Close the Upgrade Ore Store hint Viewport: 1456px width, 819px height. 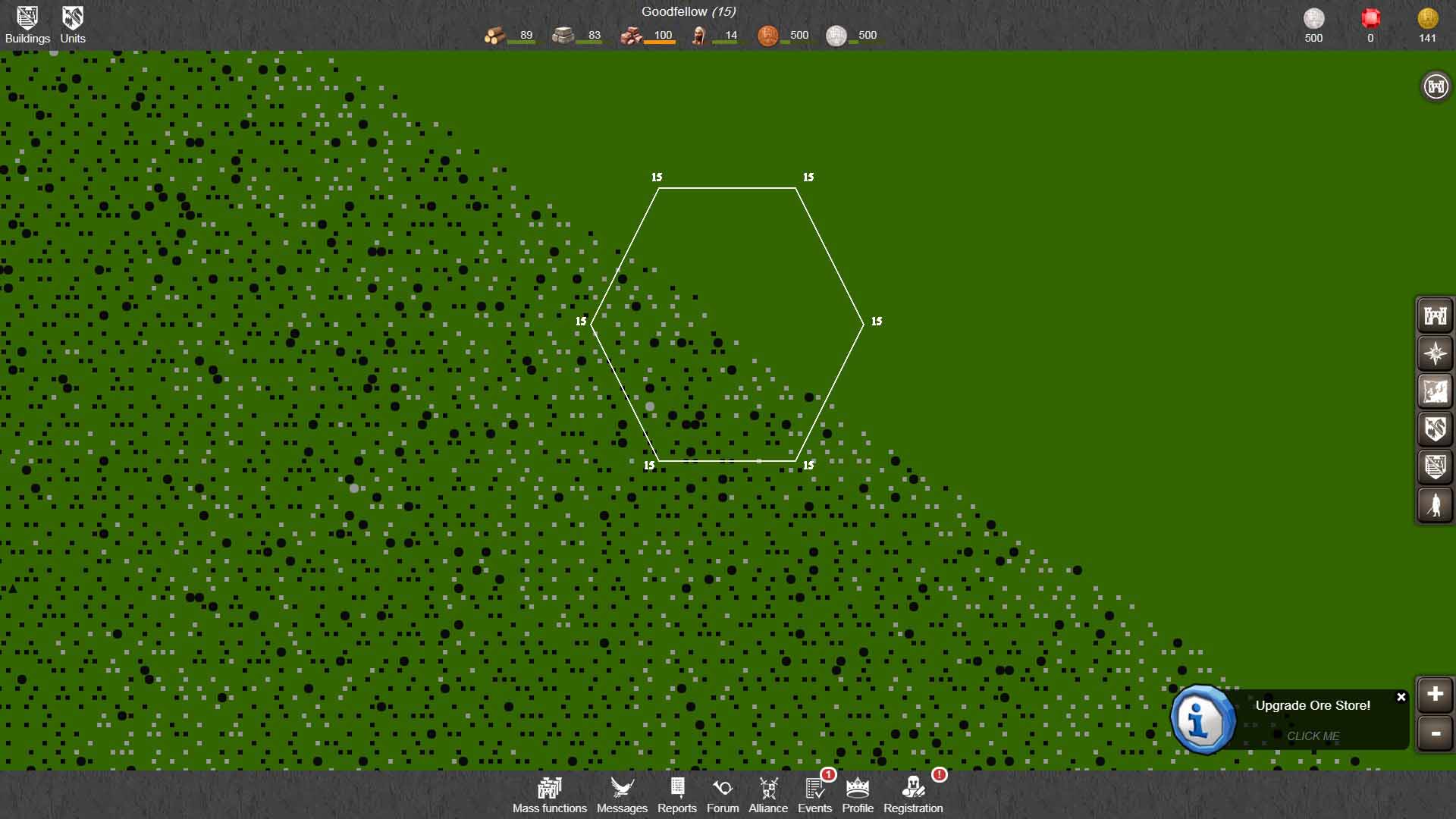click(1401, 696)
